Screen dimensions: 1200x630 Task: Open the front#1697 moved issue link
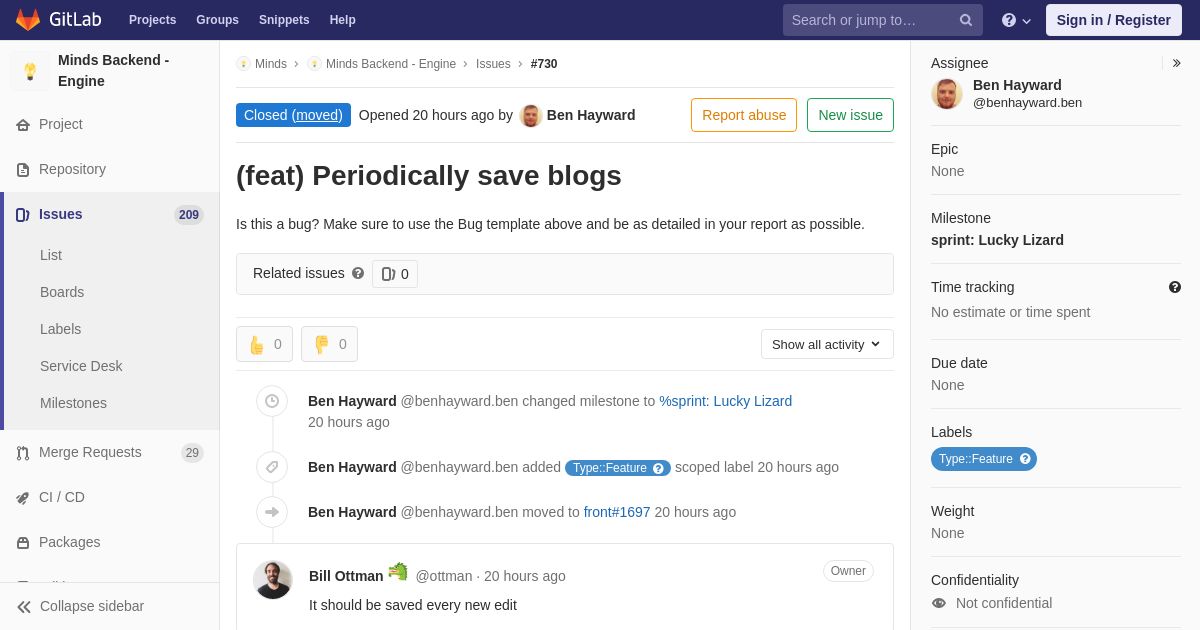pyautogui.click(x=617, y=512)
